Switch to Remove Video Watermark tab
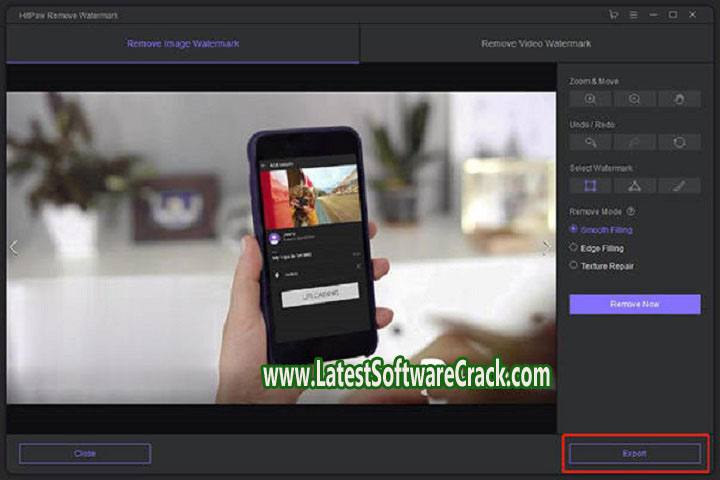 536,44
